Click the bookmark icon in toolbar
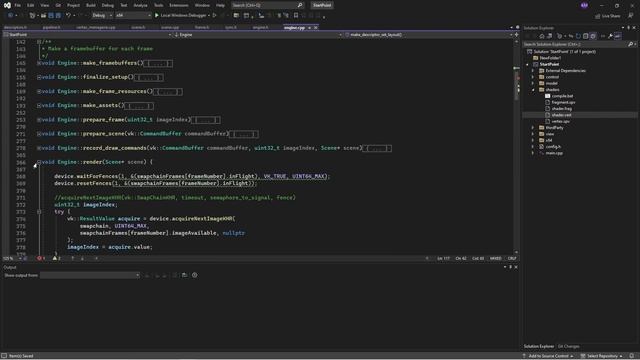This screenshot has height=360, width=640. (296, 16)
